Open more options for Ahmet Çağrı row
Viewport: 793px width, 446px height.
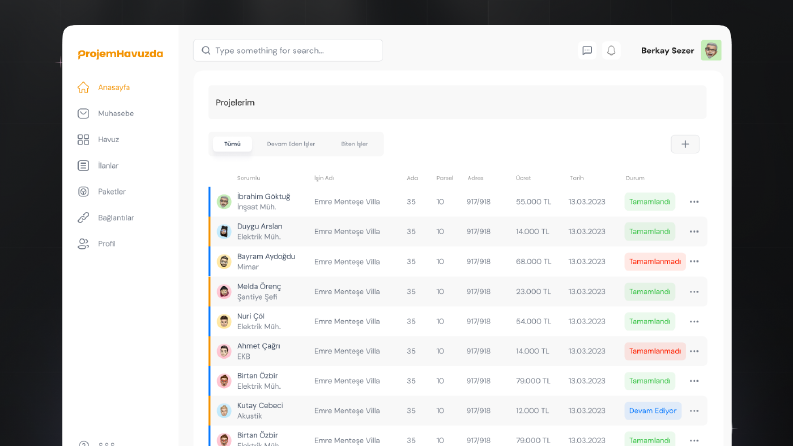[694, 351]
